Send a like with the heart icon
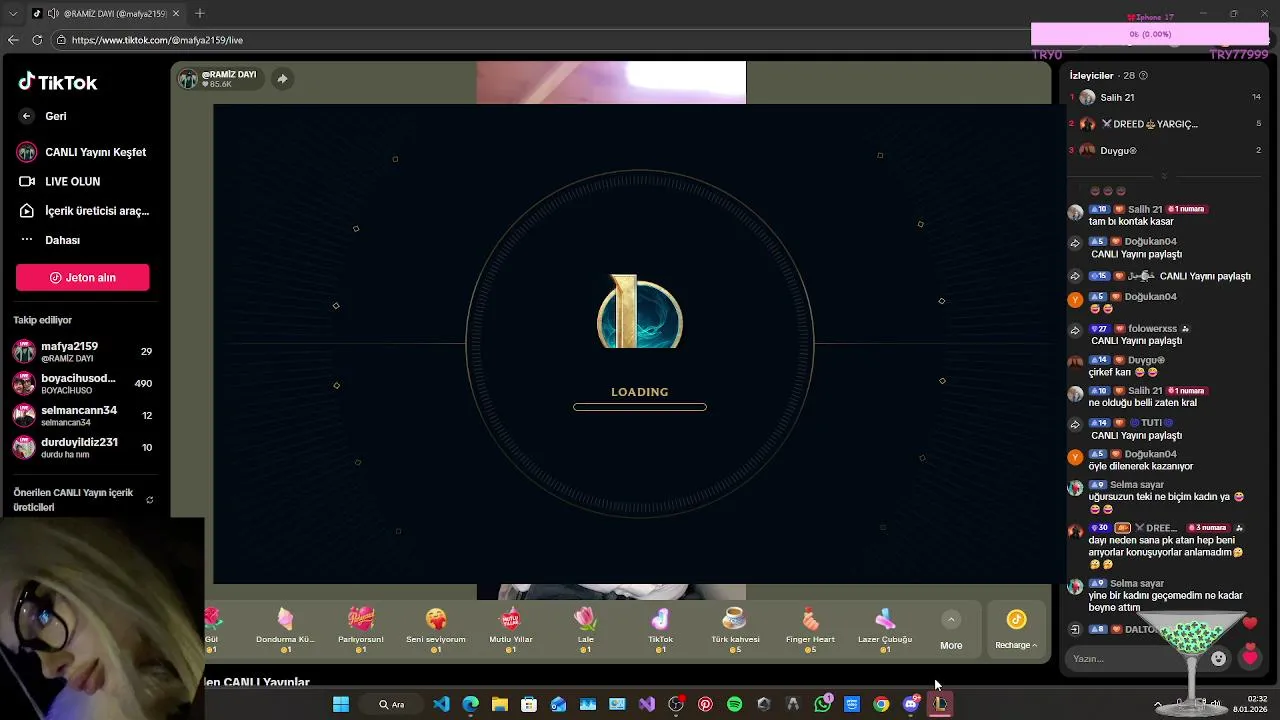 [1249, 658]
